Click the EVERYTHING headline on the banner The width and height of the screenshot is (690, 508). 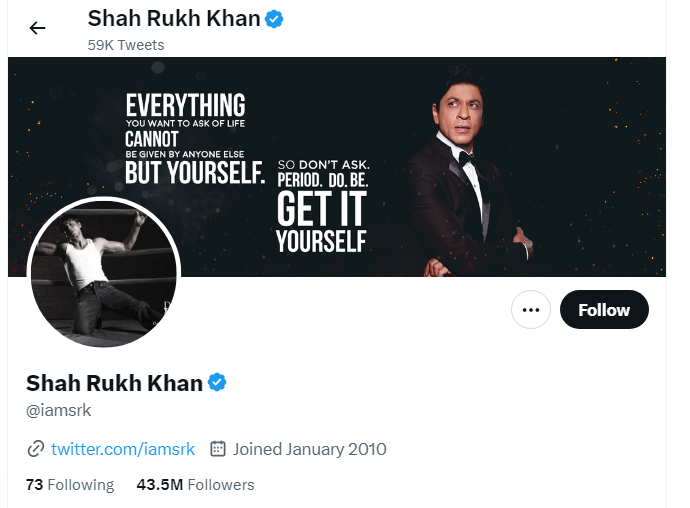(x=185, y=104)
